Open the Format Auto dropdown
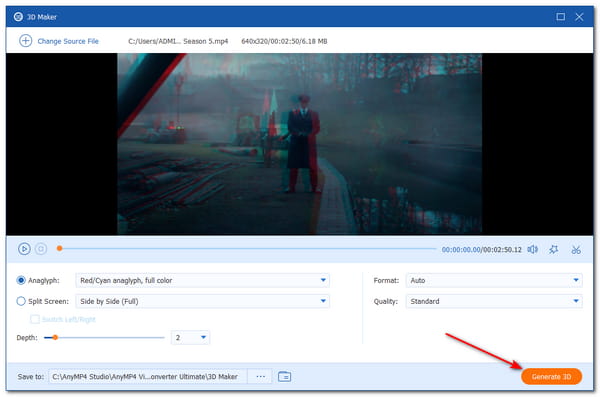 (x=494, y=280)
